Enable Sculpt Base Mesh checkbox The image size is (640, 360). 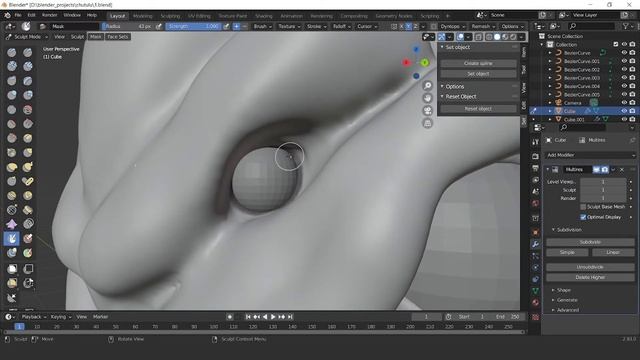pos(583,207)
